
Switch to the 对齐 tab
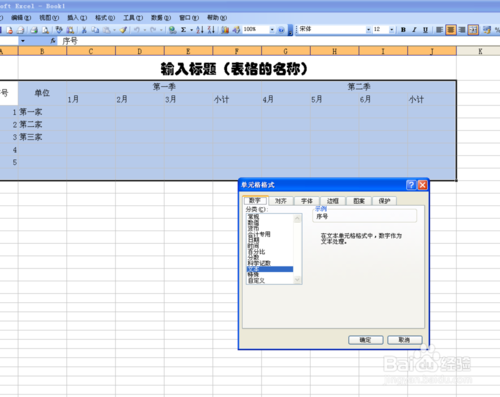point(281,201)
